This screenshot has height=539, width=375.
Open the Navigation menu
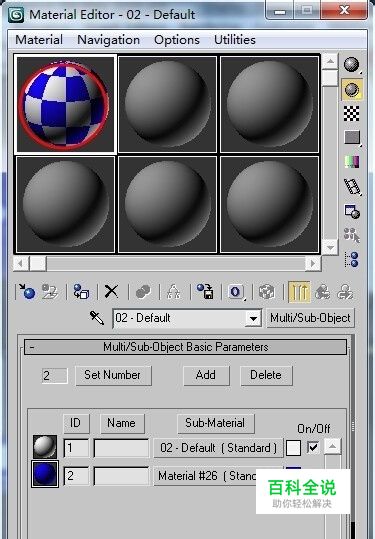tap(108, 40)
